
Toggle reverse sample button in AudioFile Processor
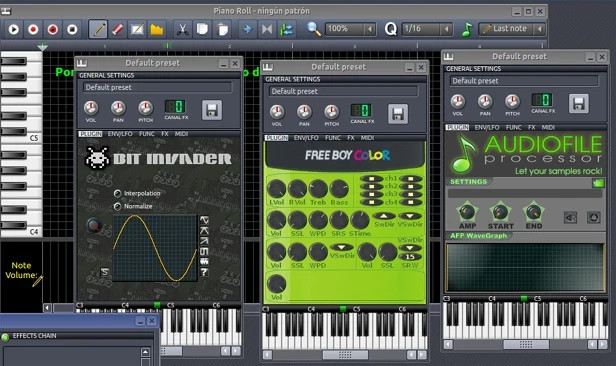(x=570, y=217)
